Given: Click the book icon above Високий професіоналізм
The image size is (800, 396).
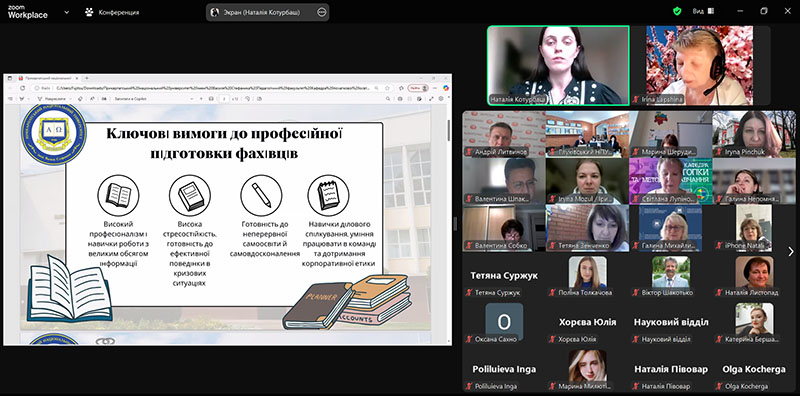Looking at the screenshot, I should (118, 195).
